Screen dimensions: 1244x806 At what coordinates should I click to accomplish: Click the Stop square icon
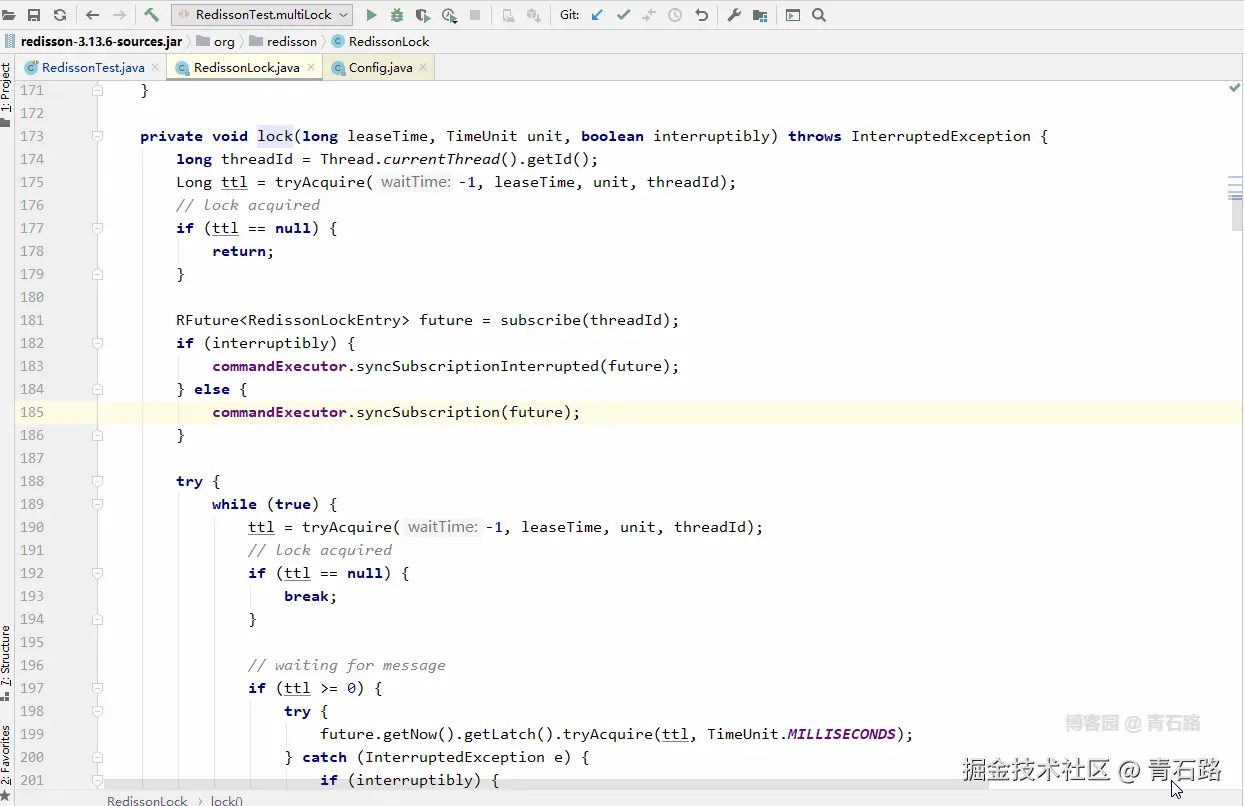click(475, 15)
